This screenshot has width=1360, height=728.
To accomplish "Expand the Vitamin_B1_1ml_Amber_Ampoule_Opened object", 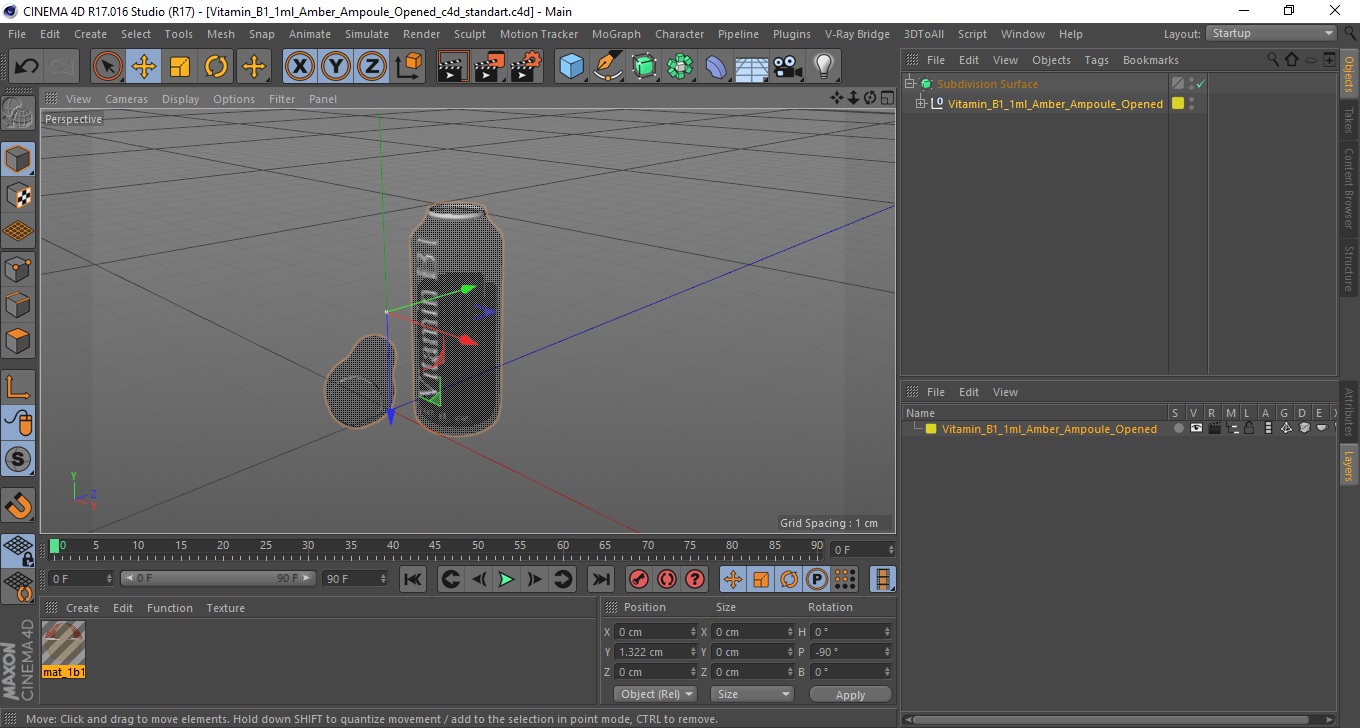I will click(x=921, y=104).
